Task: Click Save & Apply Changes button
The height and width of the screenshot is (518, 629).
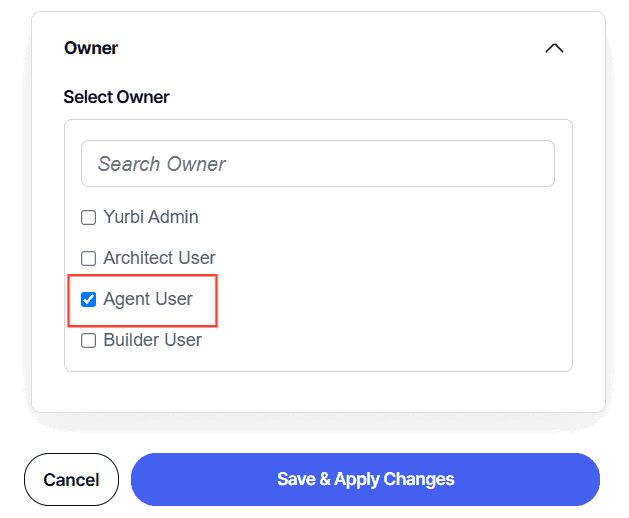Action: point(365,479)
